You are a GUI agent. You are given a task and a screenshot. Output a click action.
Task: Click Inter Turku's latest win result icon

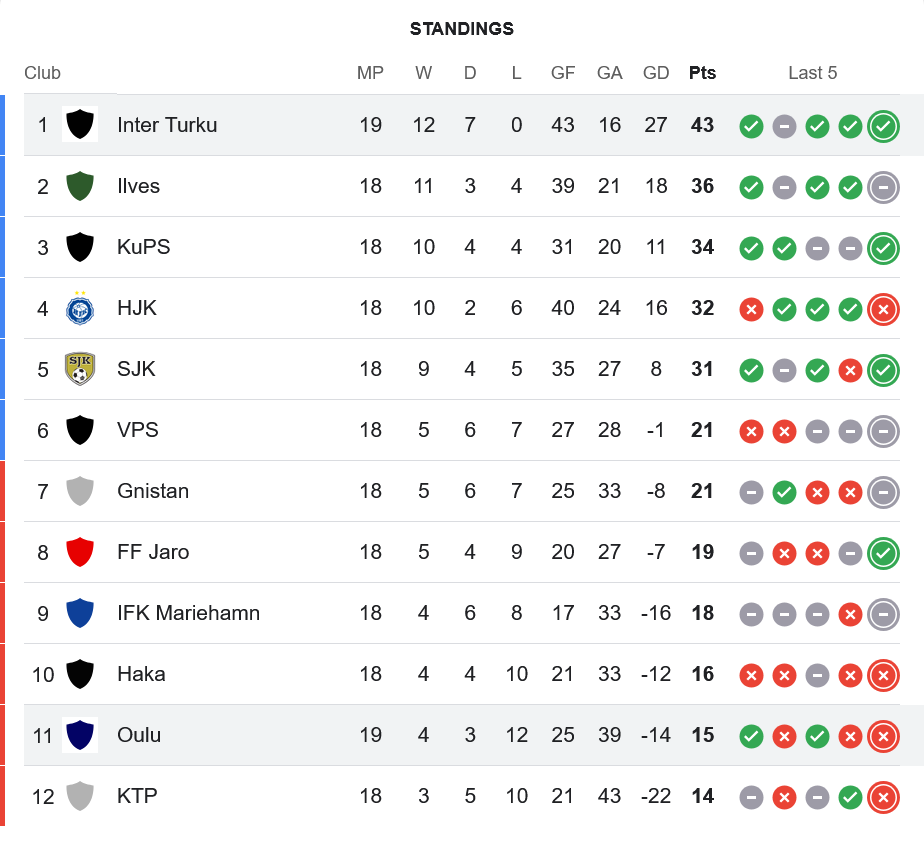pos(883,126)
